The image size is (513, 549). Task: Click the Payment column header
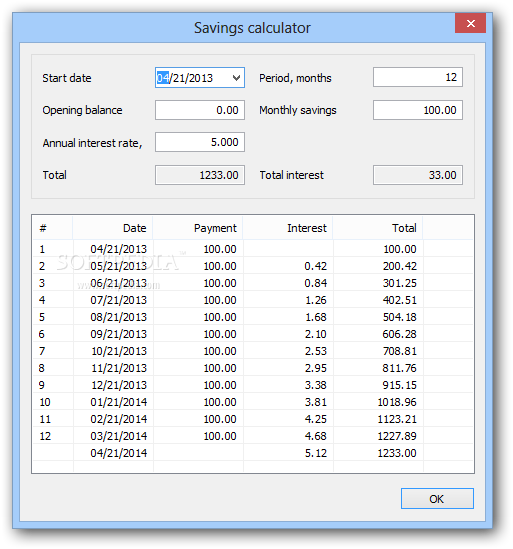click(x=198, y=228)
